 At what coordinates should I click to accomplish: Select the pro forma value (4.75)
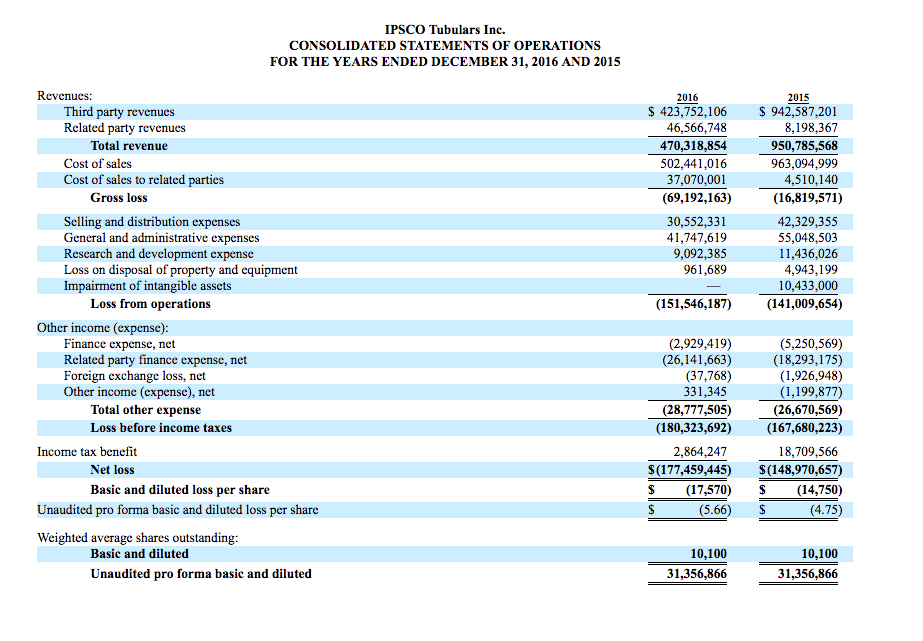pos(826,510)
